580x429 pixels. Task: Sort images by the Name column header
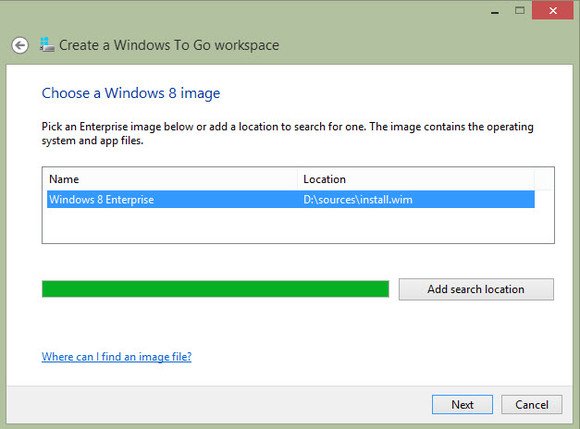point(170,179)
